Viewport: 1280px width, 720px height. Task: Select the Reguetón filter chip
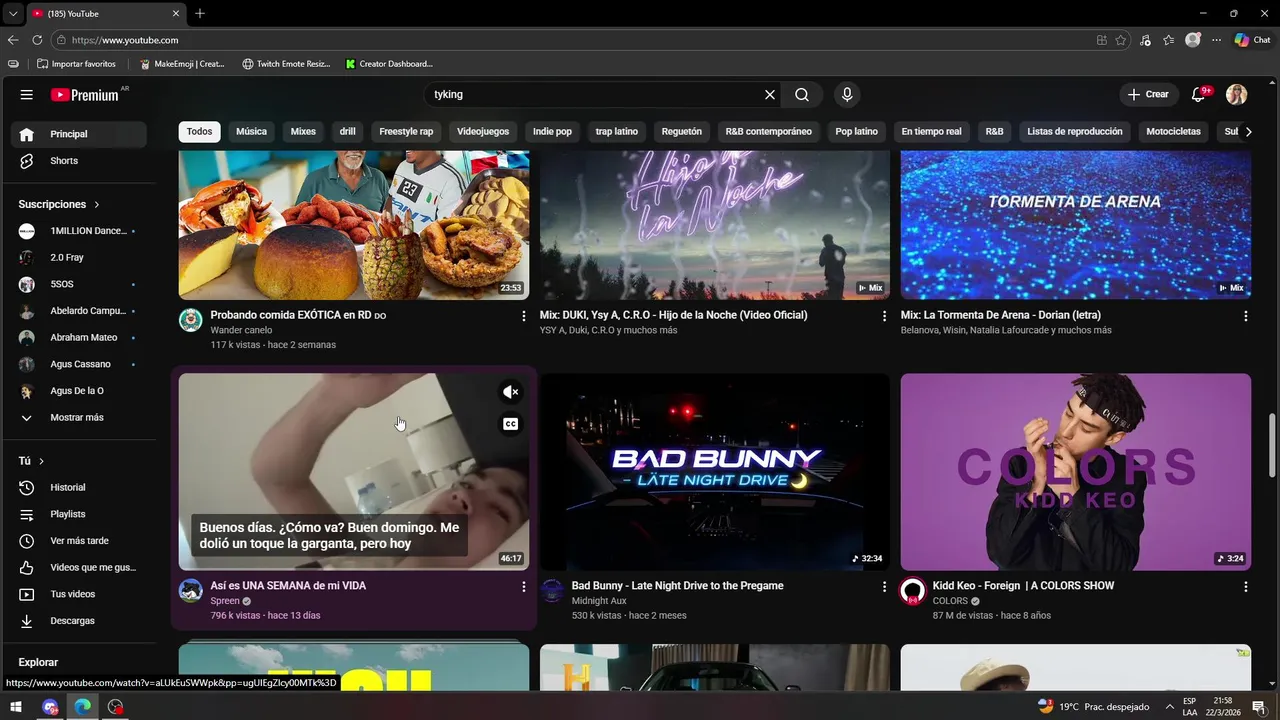[x=681, y=131]
